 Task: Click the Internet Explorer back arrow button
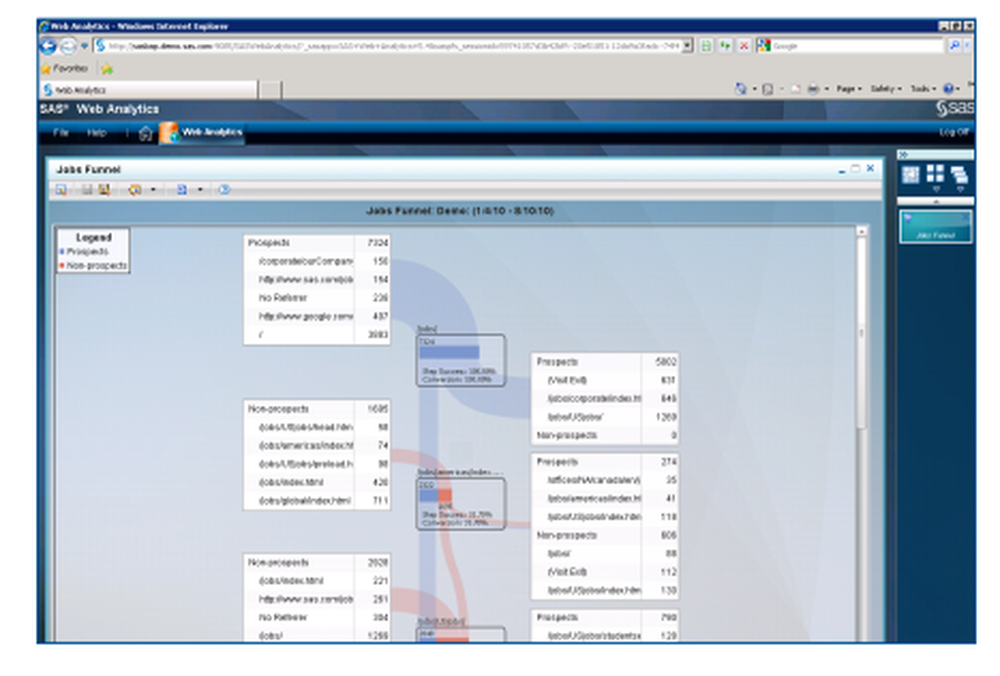click(x=48, y=46)
